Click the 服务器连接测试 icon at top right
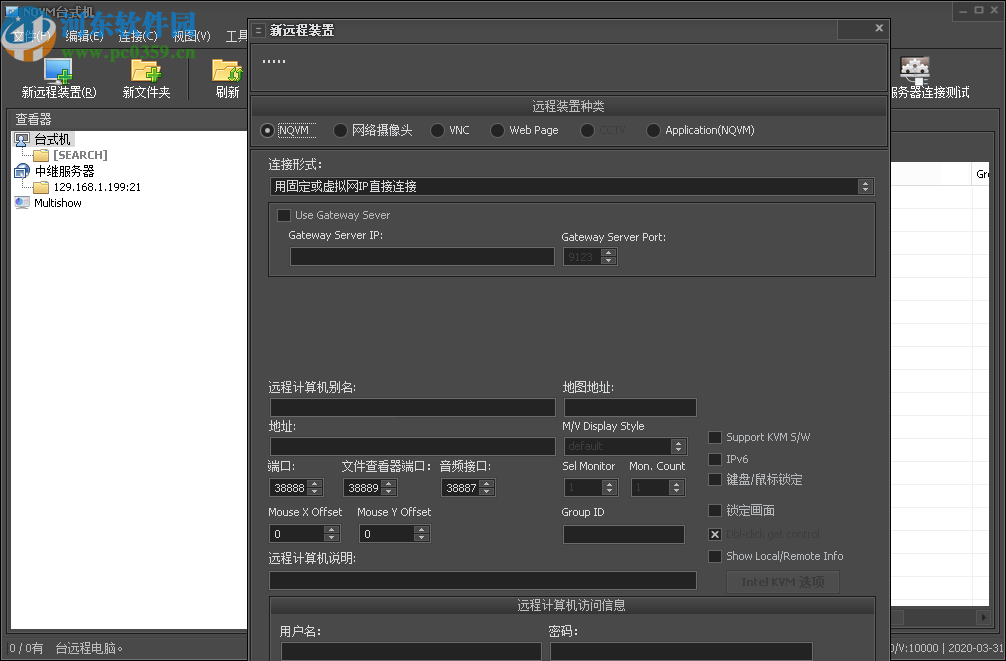 tap(915, 66)
